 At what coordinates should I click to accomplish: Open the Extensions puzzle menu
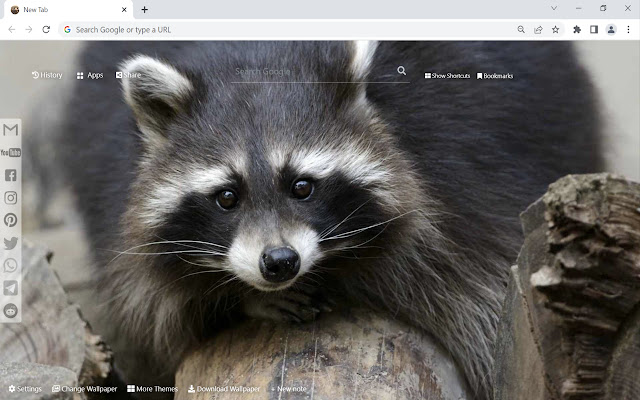tap(577, 29)
